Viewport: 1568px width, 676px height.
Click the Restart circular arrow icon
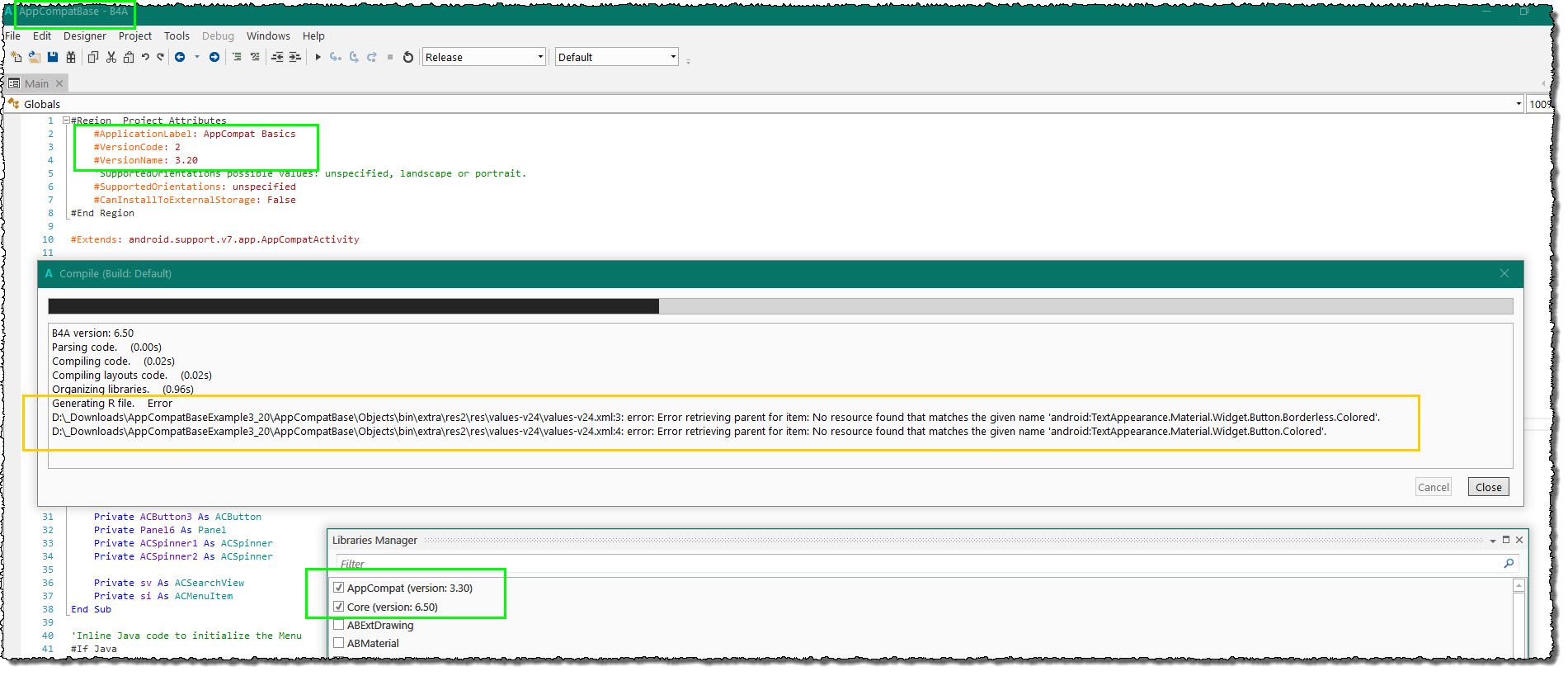coord(408,57)
